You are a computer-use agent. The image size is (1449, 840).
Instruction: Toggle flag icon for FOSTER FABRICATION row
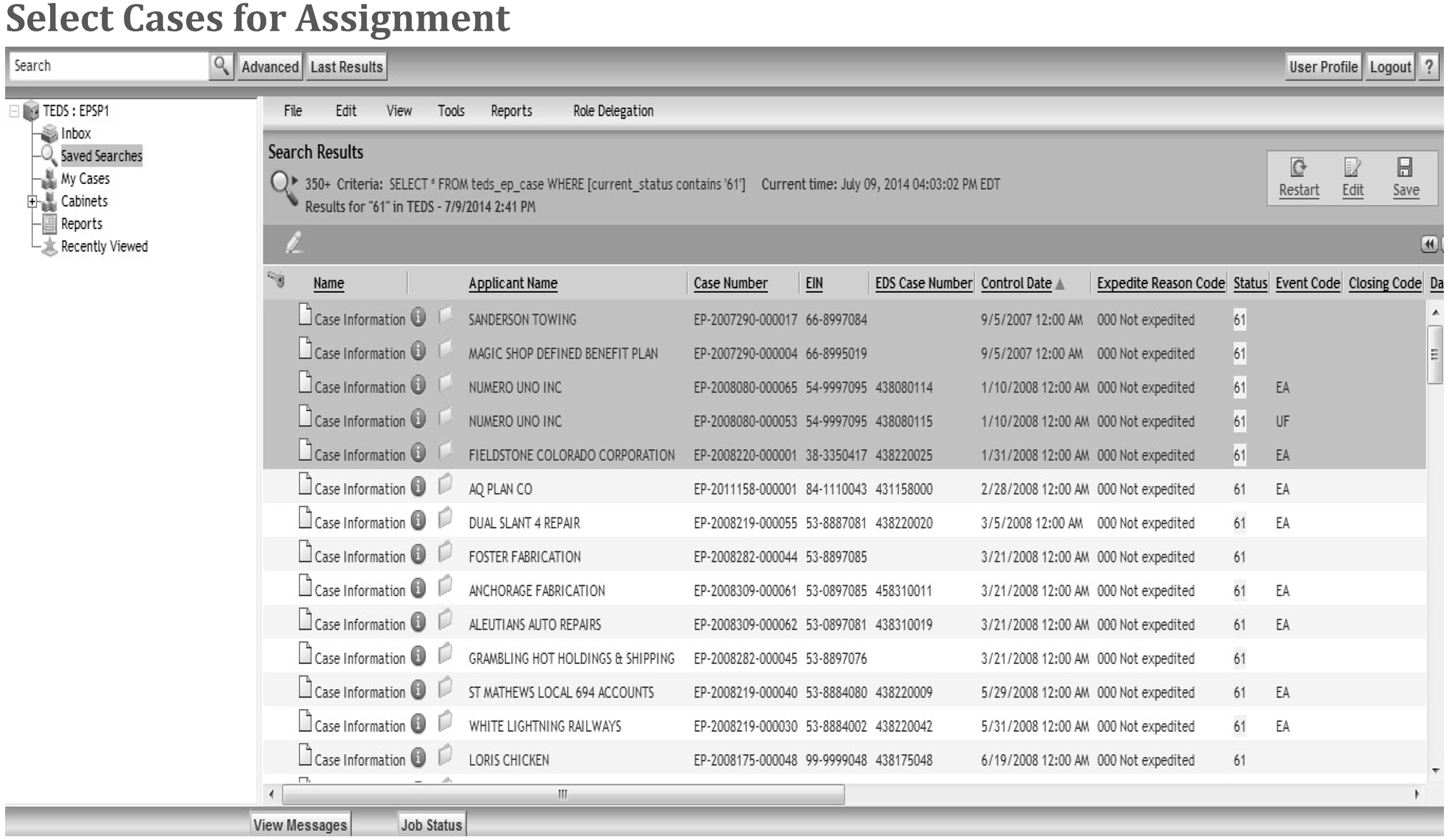445,552
